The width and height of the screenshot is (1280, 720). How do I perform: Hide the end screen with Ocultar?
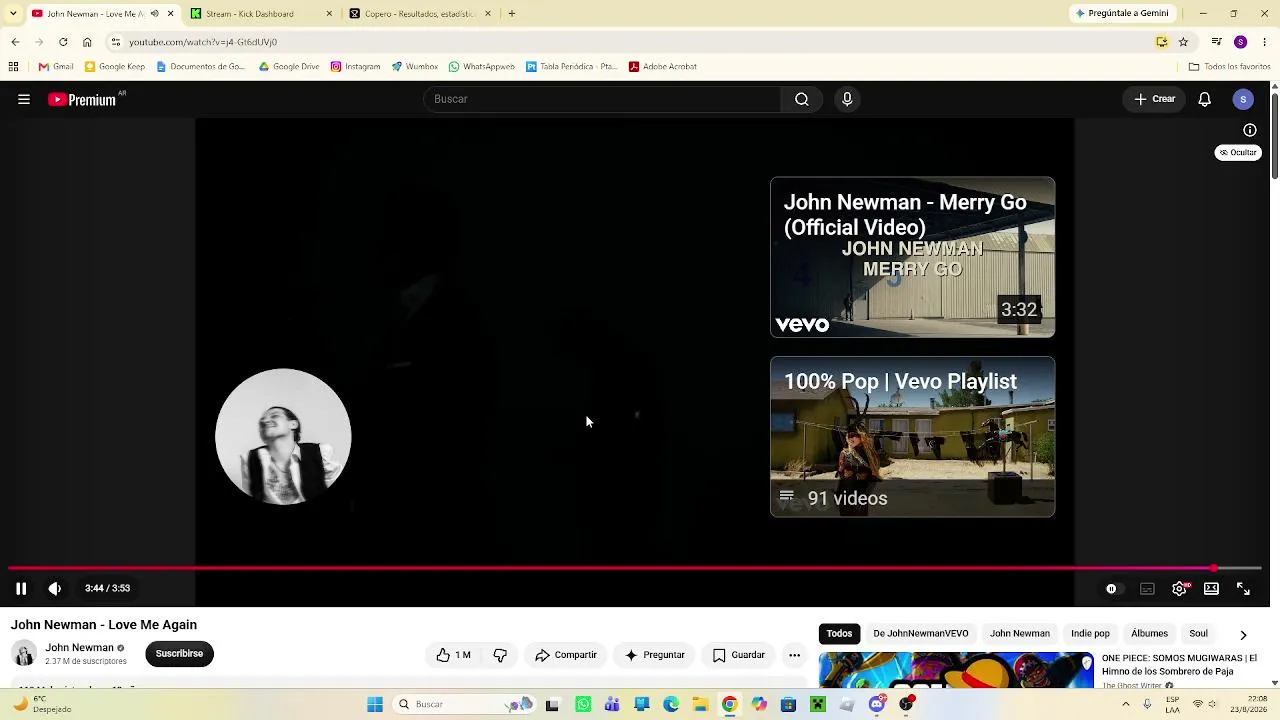tap(1238, 153)
